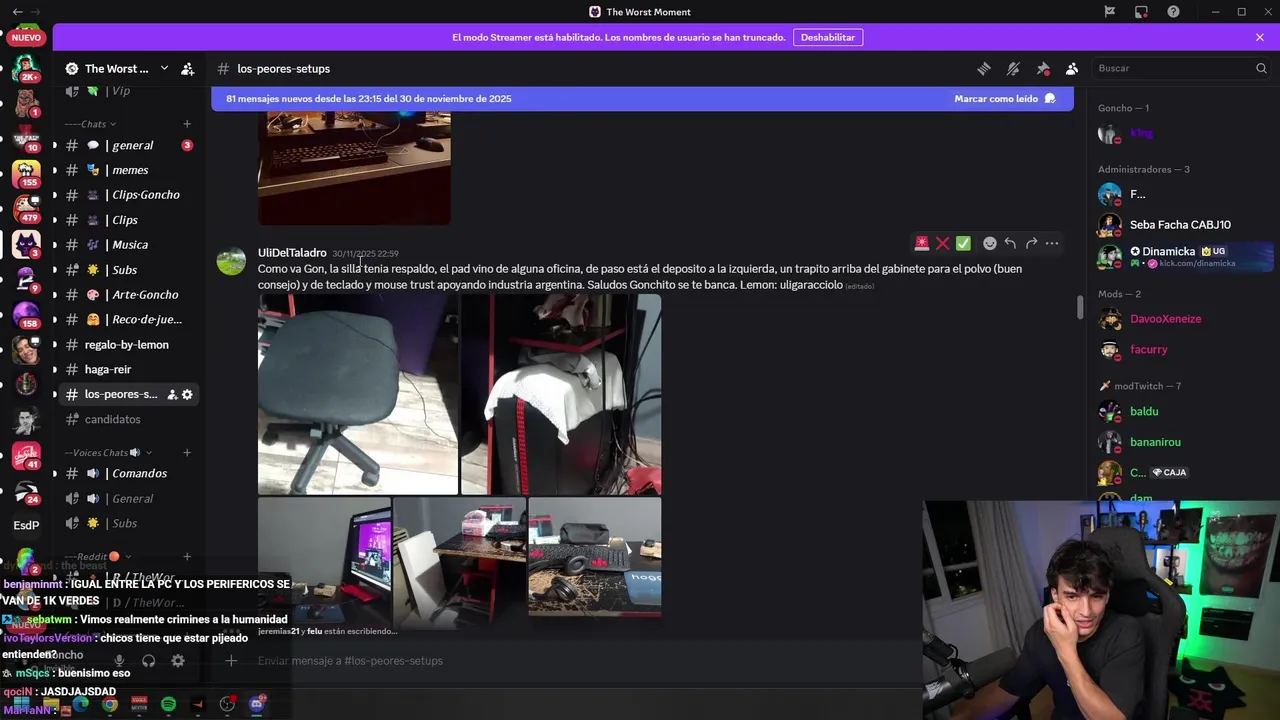Switch to the haga-reir channel
This screenshot has width=1280, height=720.
128,370
